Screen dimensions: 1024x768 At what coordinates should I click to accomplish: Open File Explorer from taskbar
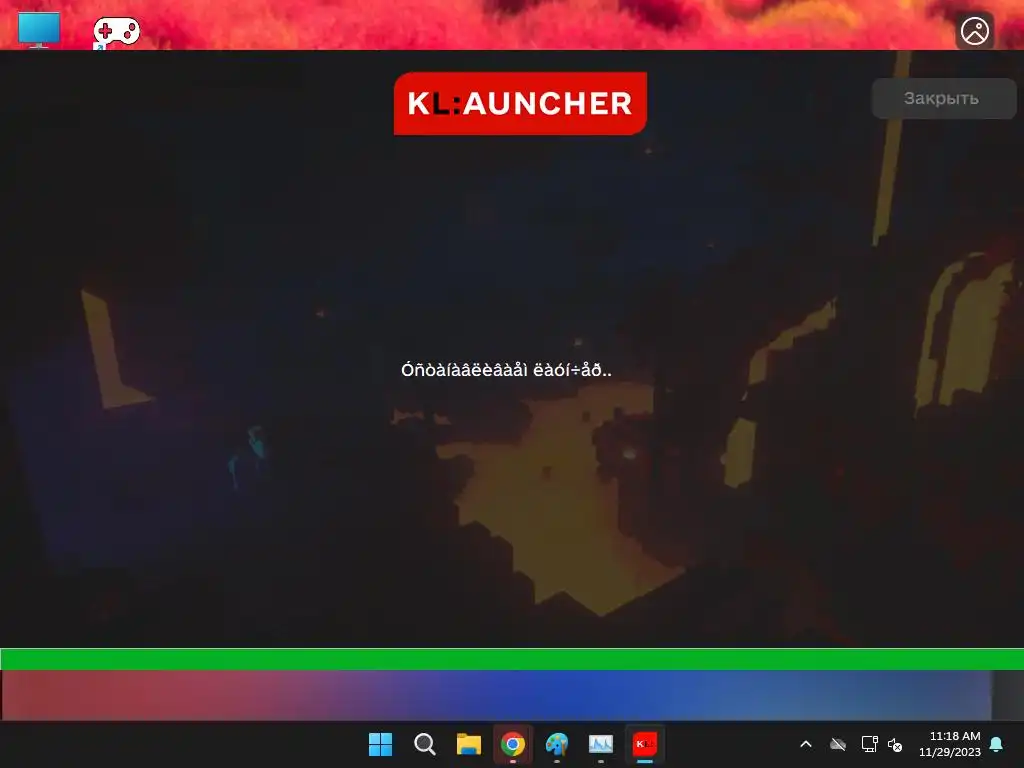(x=468, y=744)
